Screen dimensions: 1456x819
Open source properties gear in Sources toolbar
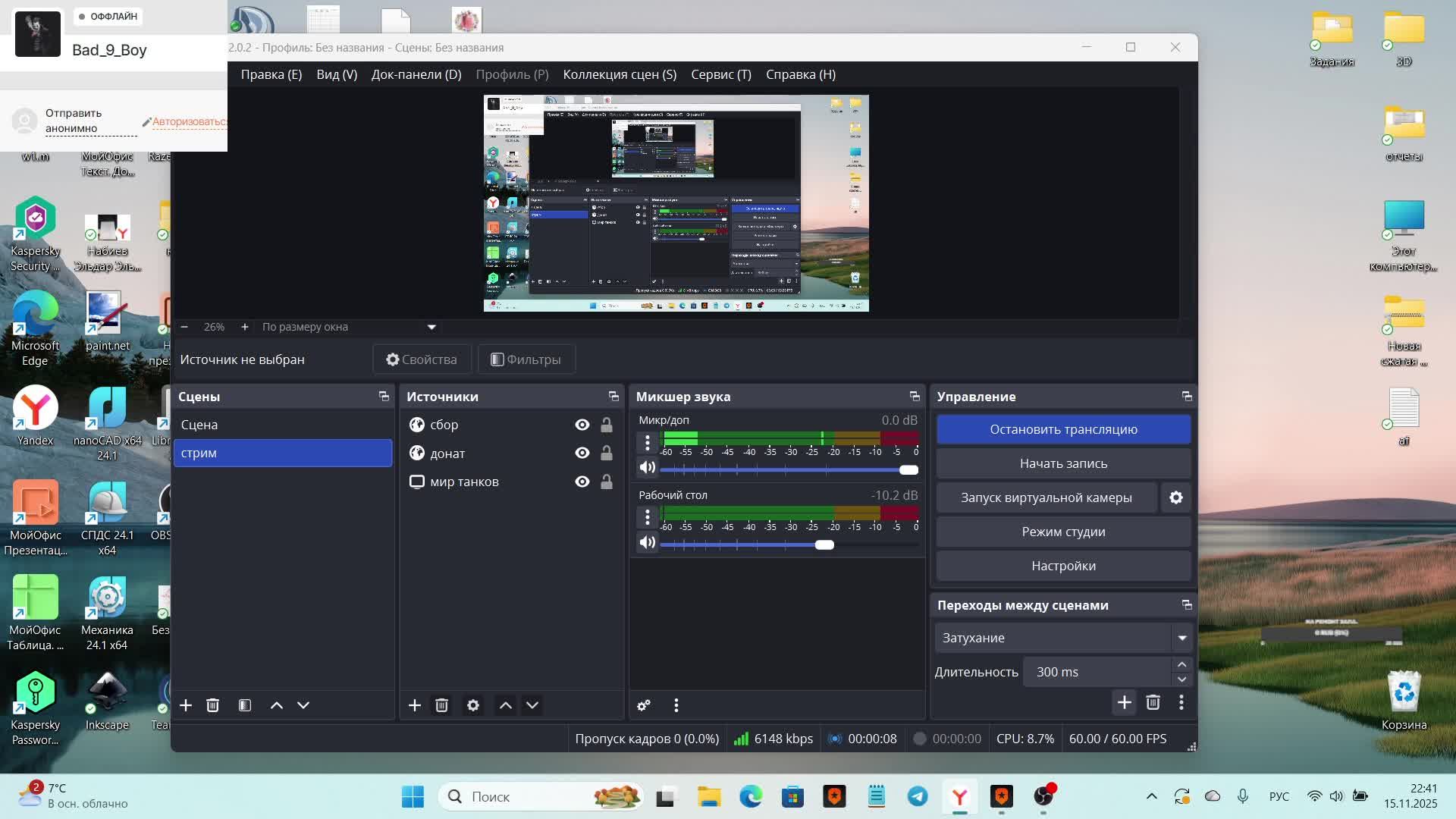[473, 705]
